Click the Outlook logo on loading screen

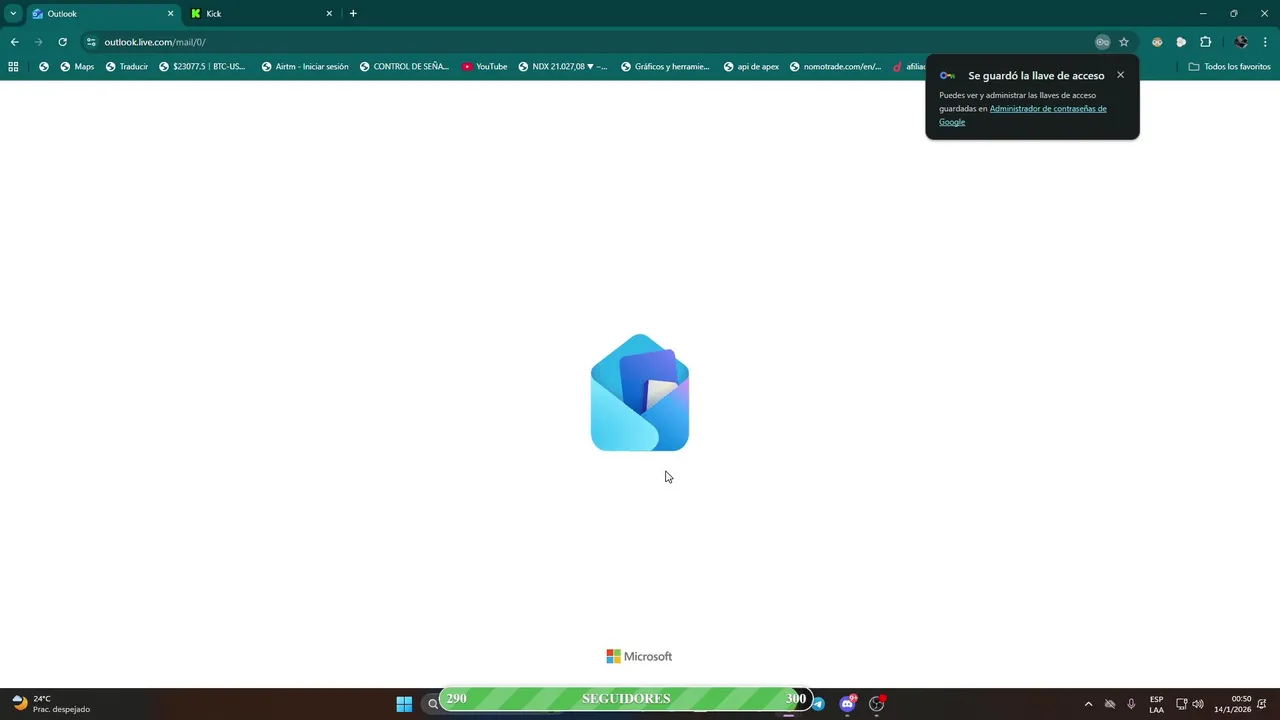pos(640,392)
